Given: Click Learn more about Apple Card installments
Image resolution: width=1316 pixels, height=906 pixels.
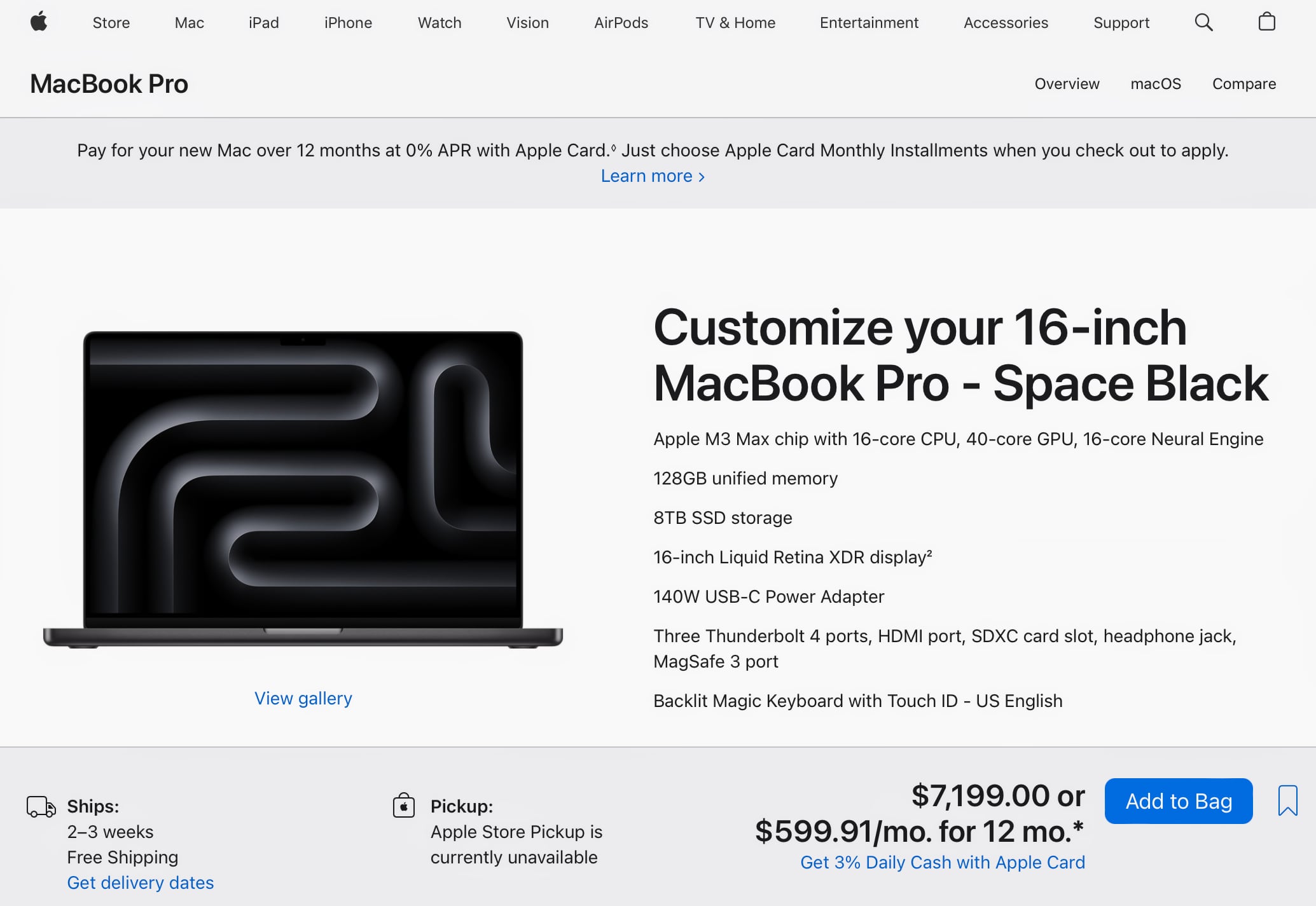Looking at the screenshot, I should (x=652, y=175).
